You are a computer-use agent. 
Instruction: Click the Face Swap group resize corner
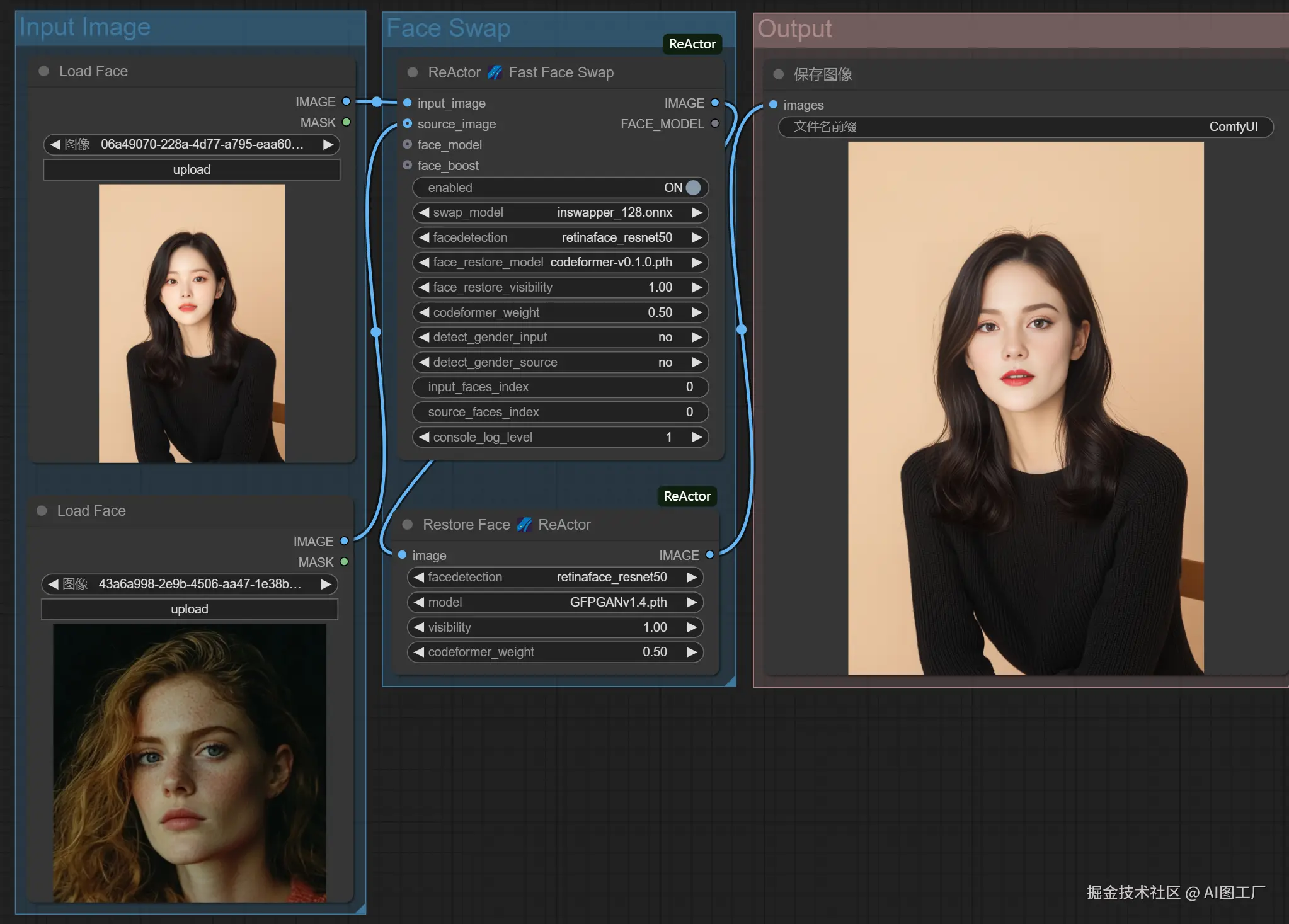(731, 682)
